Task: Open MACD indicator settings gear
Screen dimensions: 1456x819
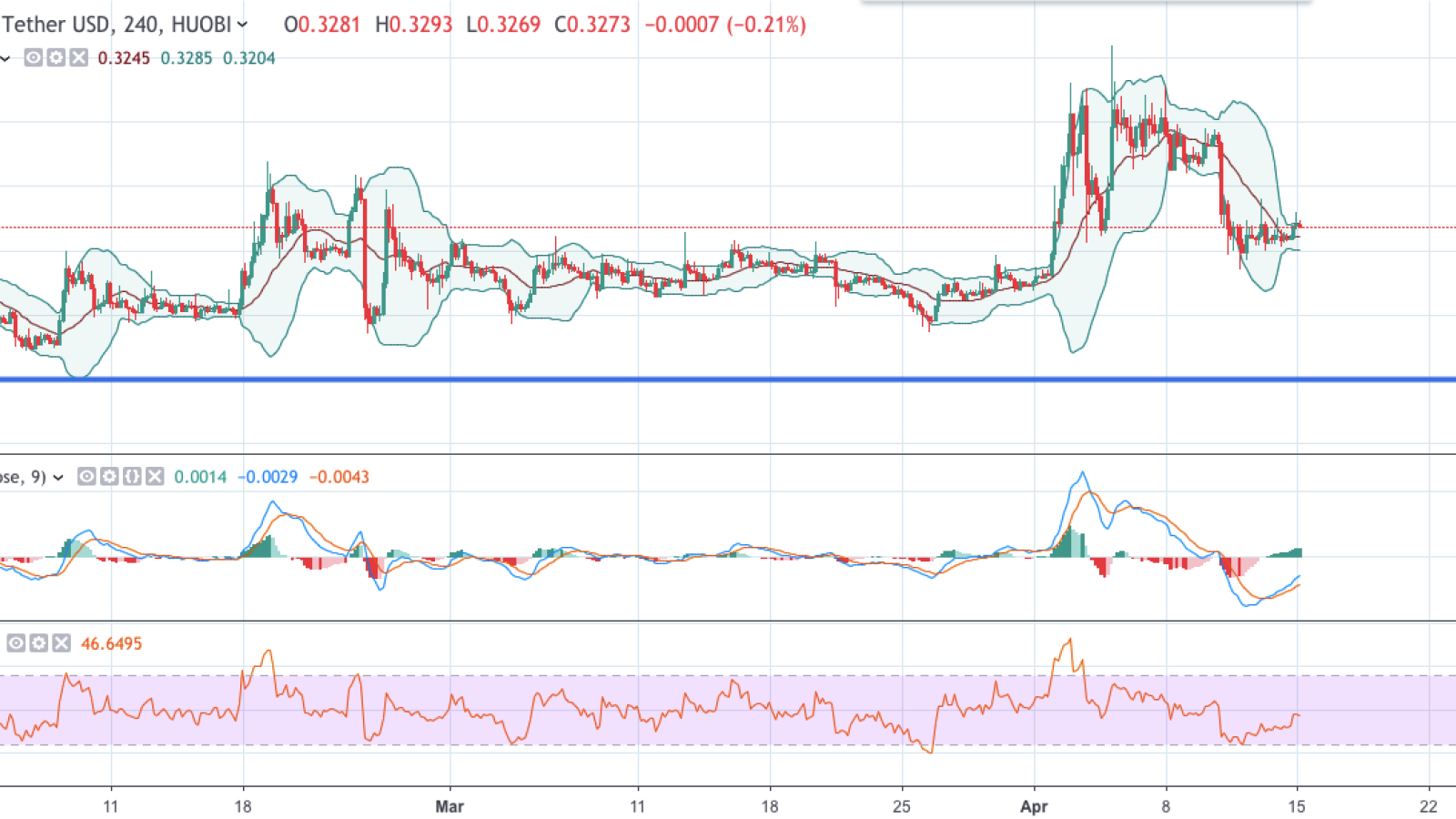Action: [109, 476]
